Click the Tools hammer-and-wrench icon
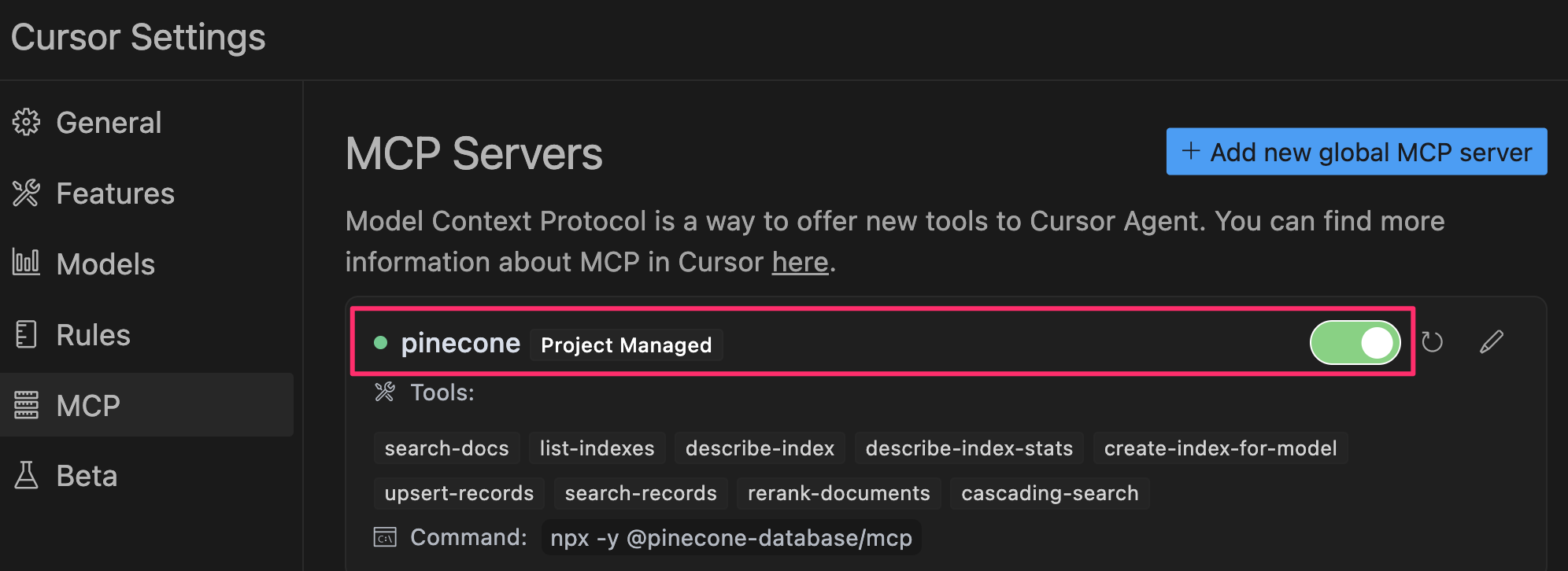1568x571 pixels. tap(385, 392)
